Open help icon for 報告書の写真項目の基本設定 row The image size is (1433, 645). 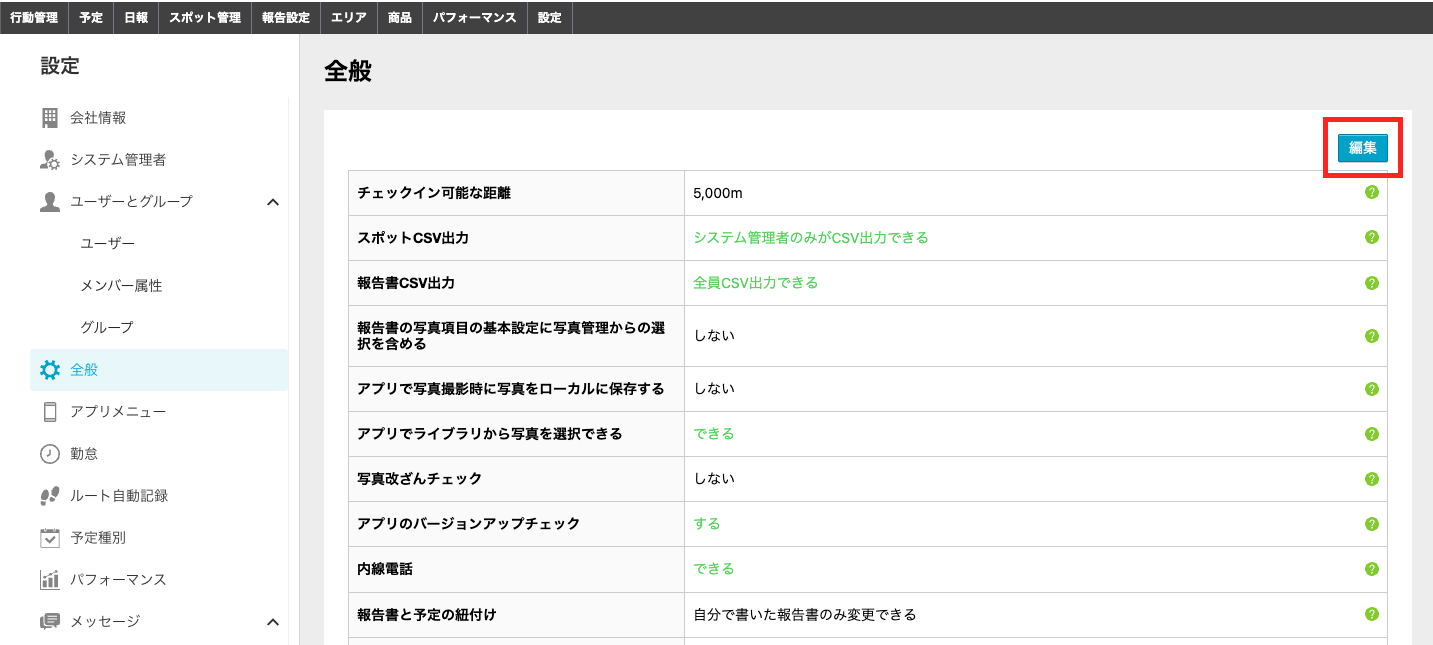coord(1372,336)
